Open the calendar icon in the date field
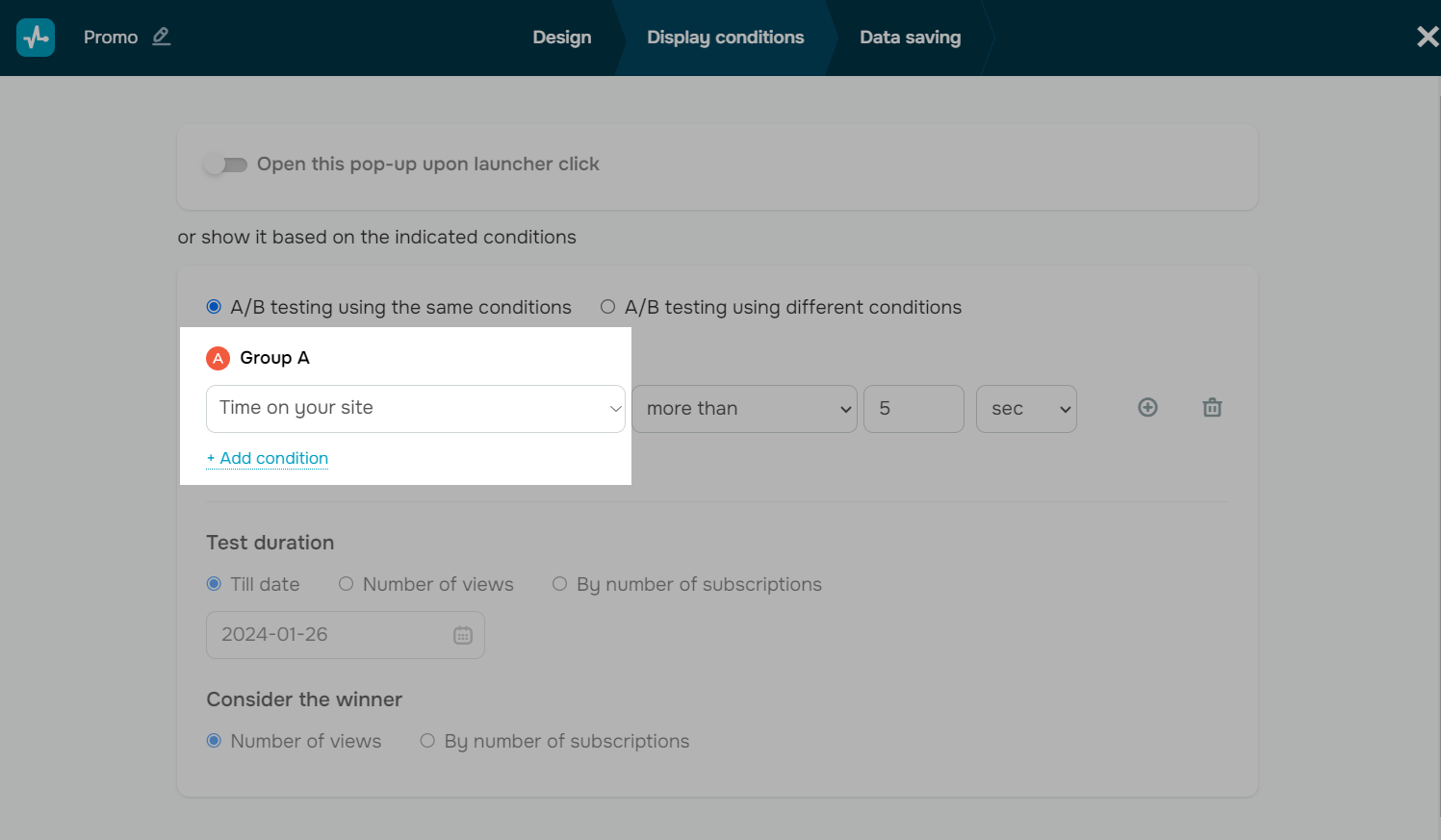 pos(463,634)
